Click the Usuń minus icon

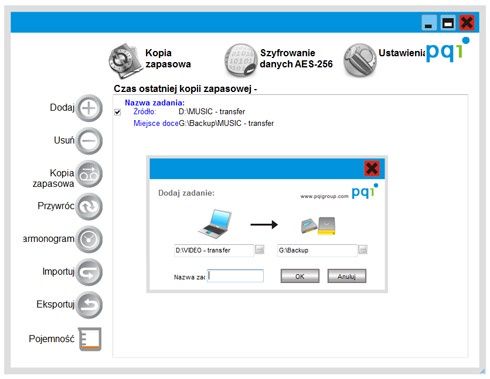tap(89, 141)
